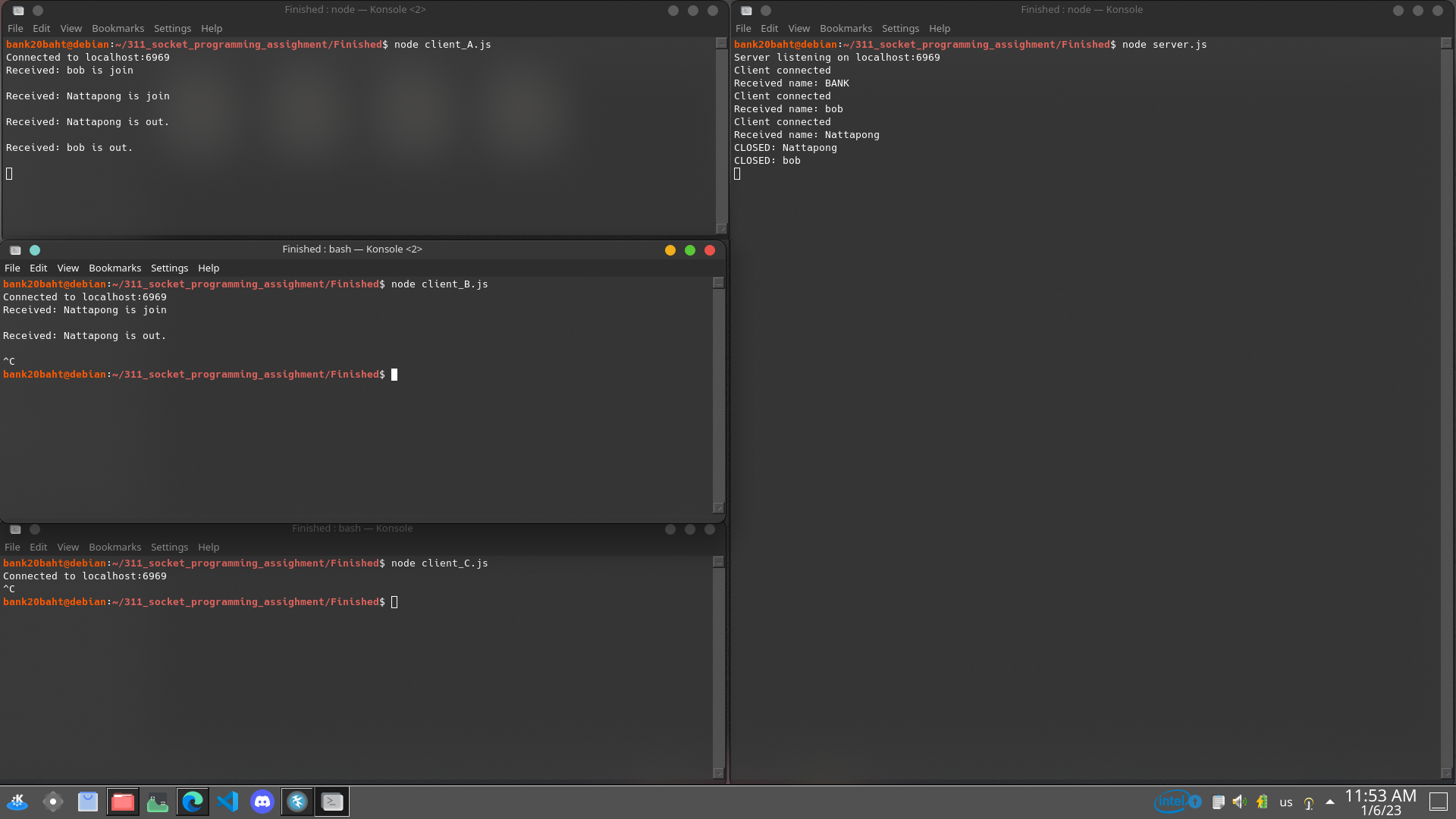The width and height of the screenshot is (1456, 819).
Task: Open a new Konsole from the taskbar
Action: click(x=331, y=802)
